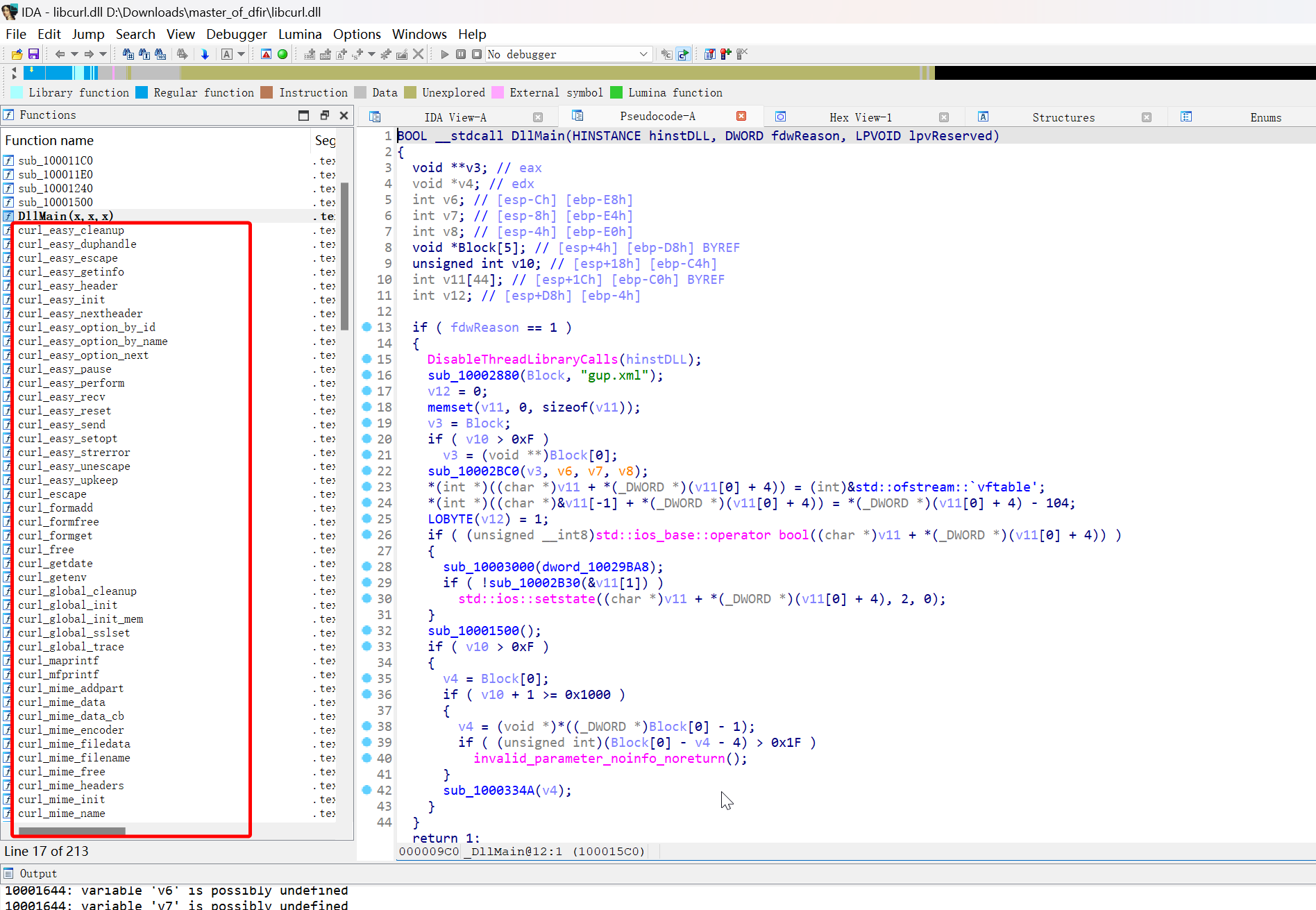
Task: Open the Debugger menu
Action: tap(236, 34)
